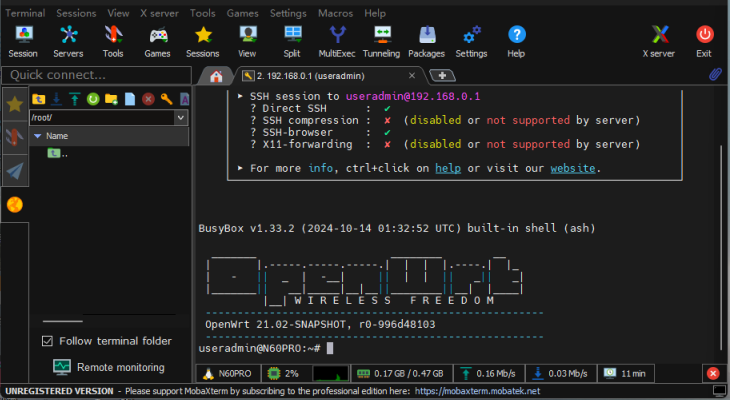This screenshot has width=730, height=400.
Task: Open the Macros sidebar tab
Action: click(15, 171)
